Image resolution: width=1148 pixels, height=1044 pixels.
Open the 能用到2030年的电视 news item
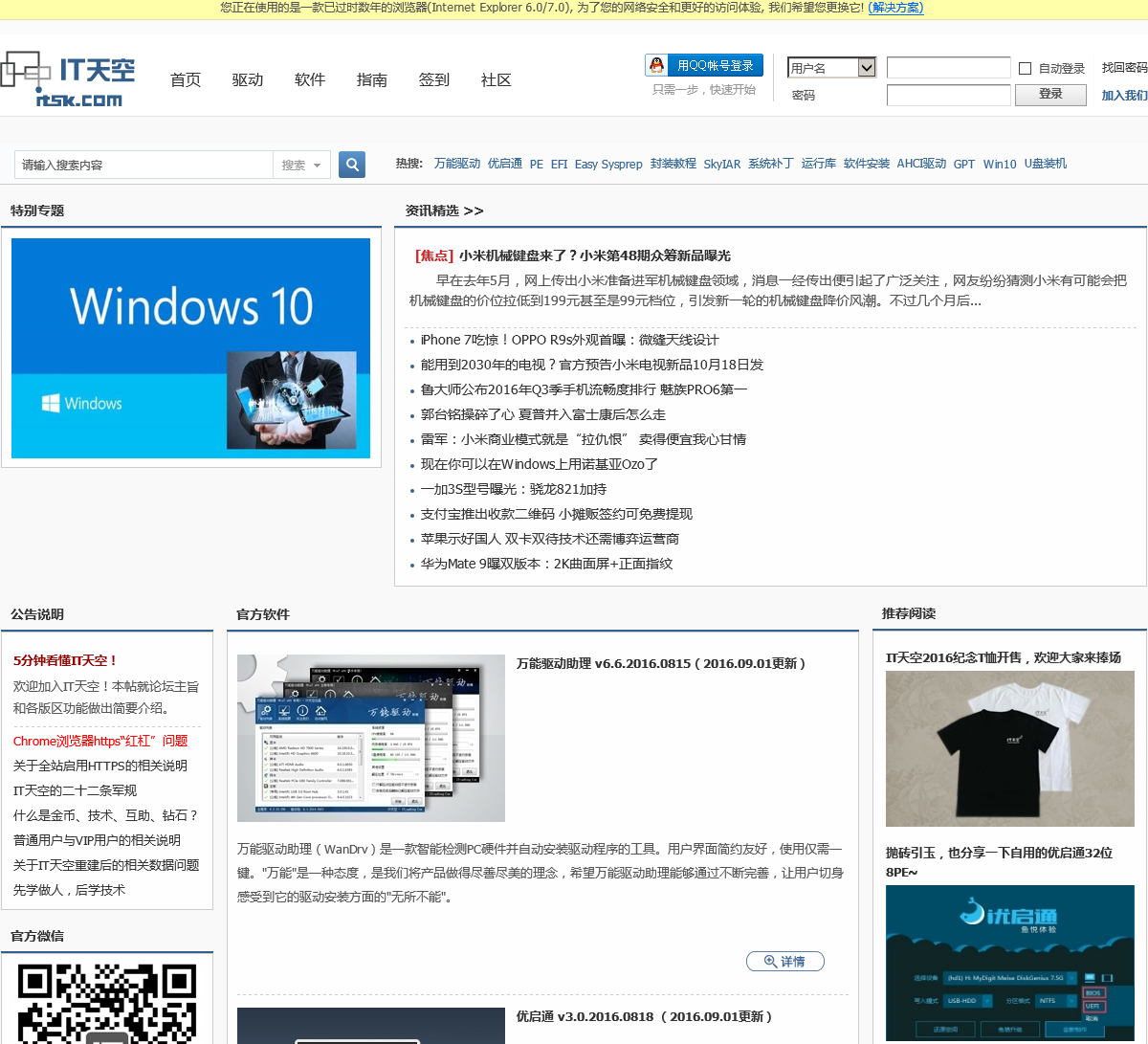(592, 365)
